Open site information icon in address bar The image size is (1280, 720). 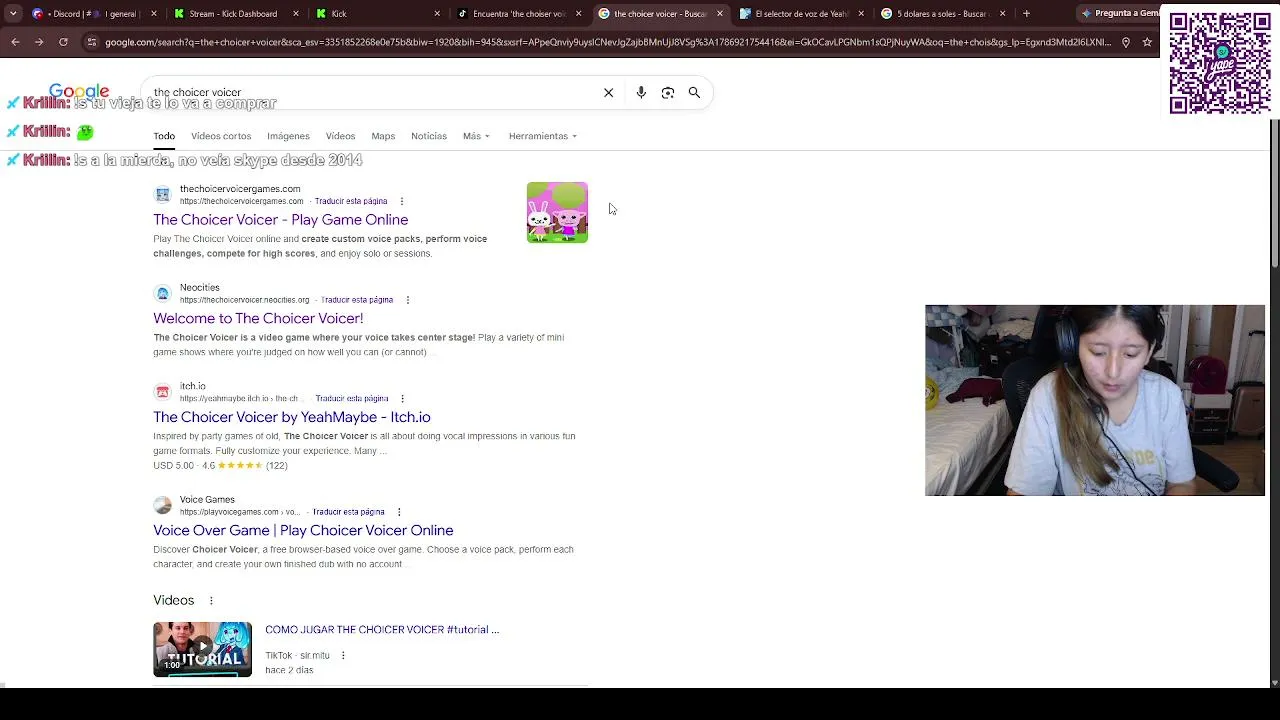pos(92,42)
